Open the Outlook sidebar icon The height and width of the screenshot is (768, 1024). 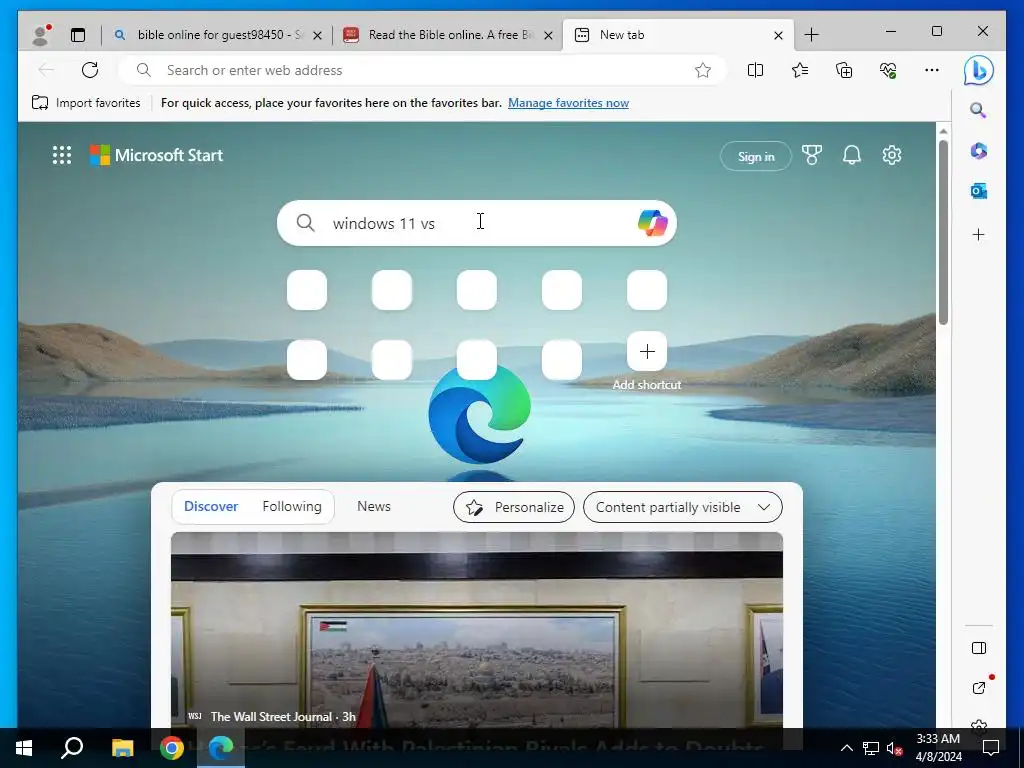[x=978, y=191]
